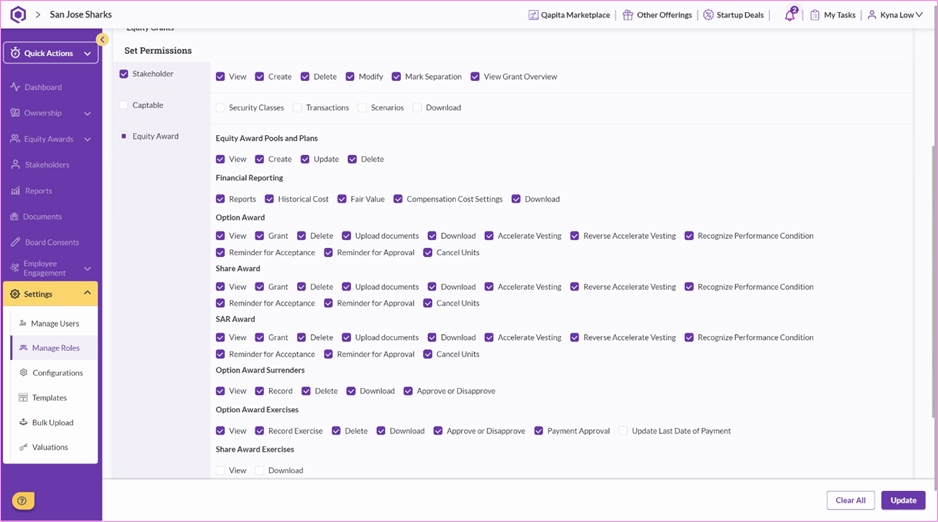Image resolution: width=938 pixels, height=522 pixels.
Task: Click the Settings gear icon
Action: click(15, 294)
